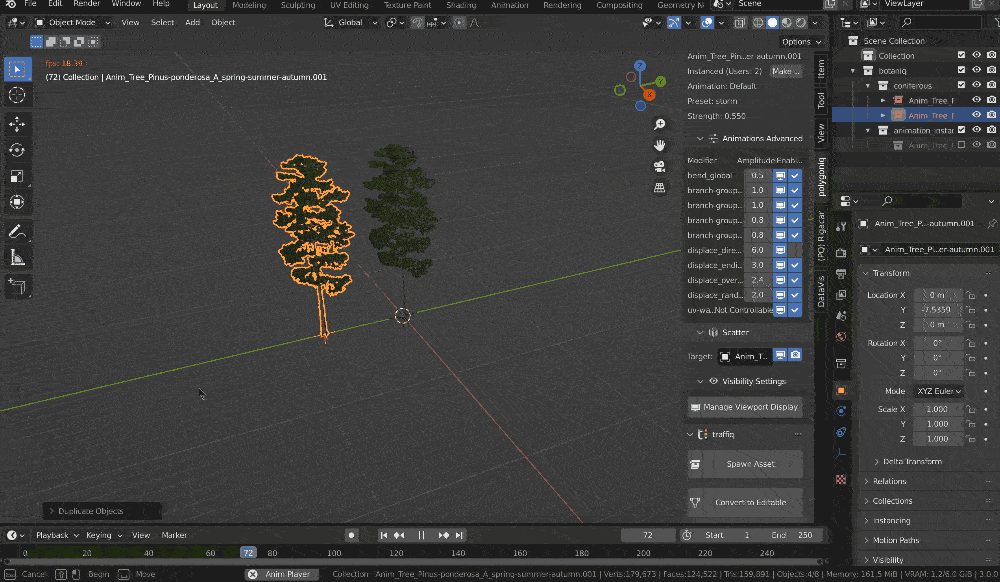Pause the timeline playback
Image resolution: width=1000 pixels, height=582 pixels.
(x=421, y=535)
